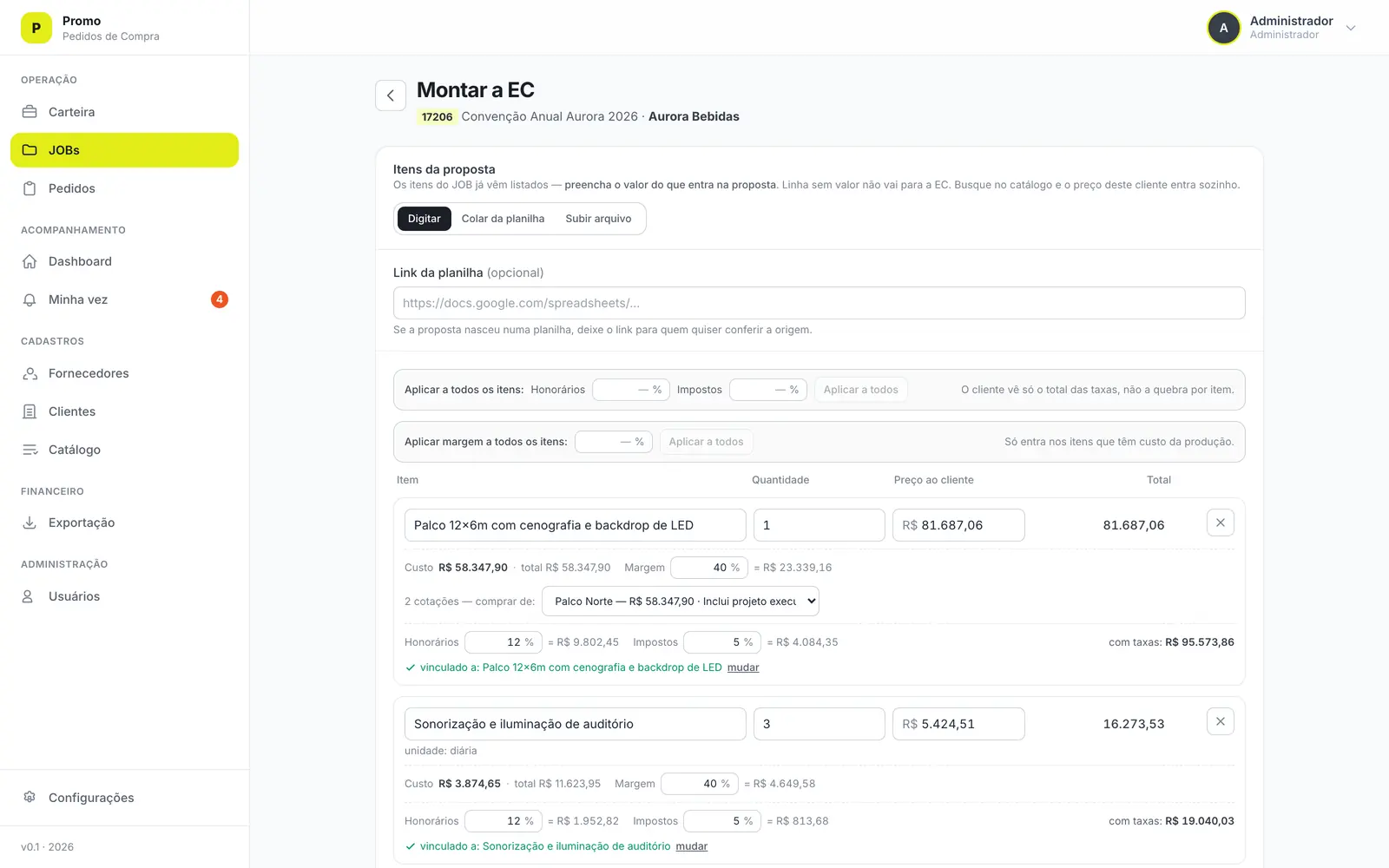1389x868 pixels.
Task: Open Exportação in the sidebar
Action: [x=124, y=523]
